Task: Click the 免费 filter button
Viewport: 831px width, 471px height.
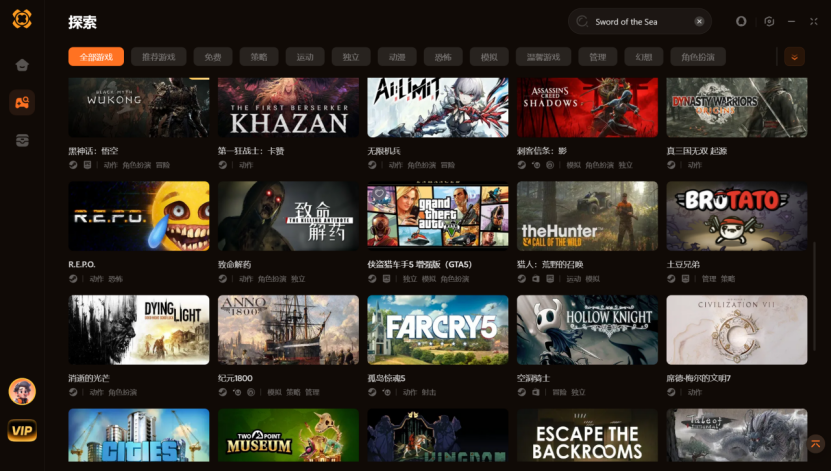Action: click(x=213, y=57)
